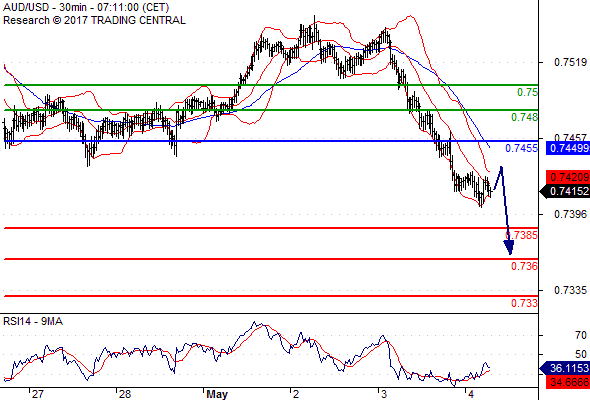The image size is (590, 400).
Task: Click the red 0.74209 price tag
Action: click(x=568, y=177)
